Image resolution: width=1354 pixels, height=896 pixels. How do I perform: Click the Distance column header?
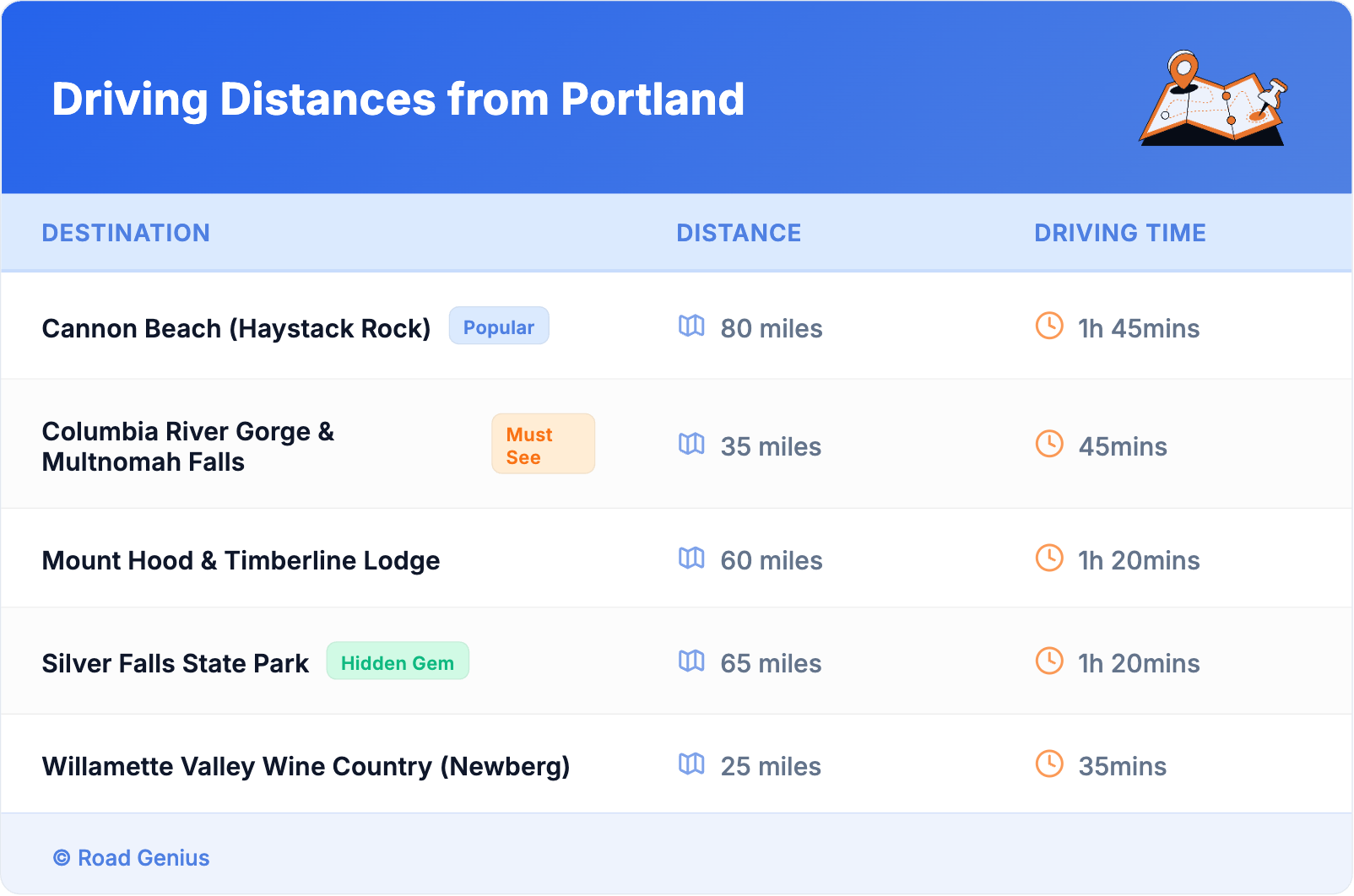(739, 233)
